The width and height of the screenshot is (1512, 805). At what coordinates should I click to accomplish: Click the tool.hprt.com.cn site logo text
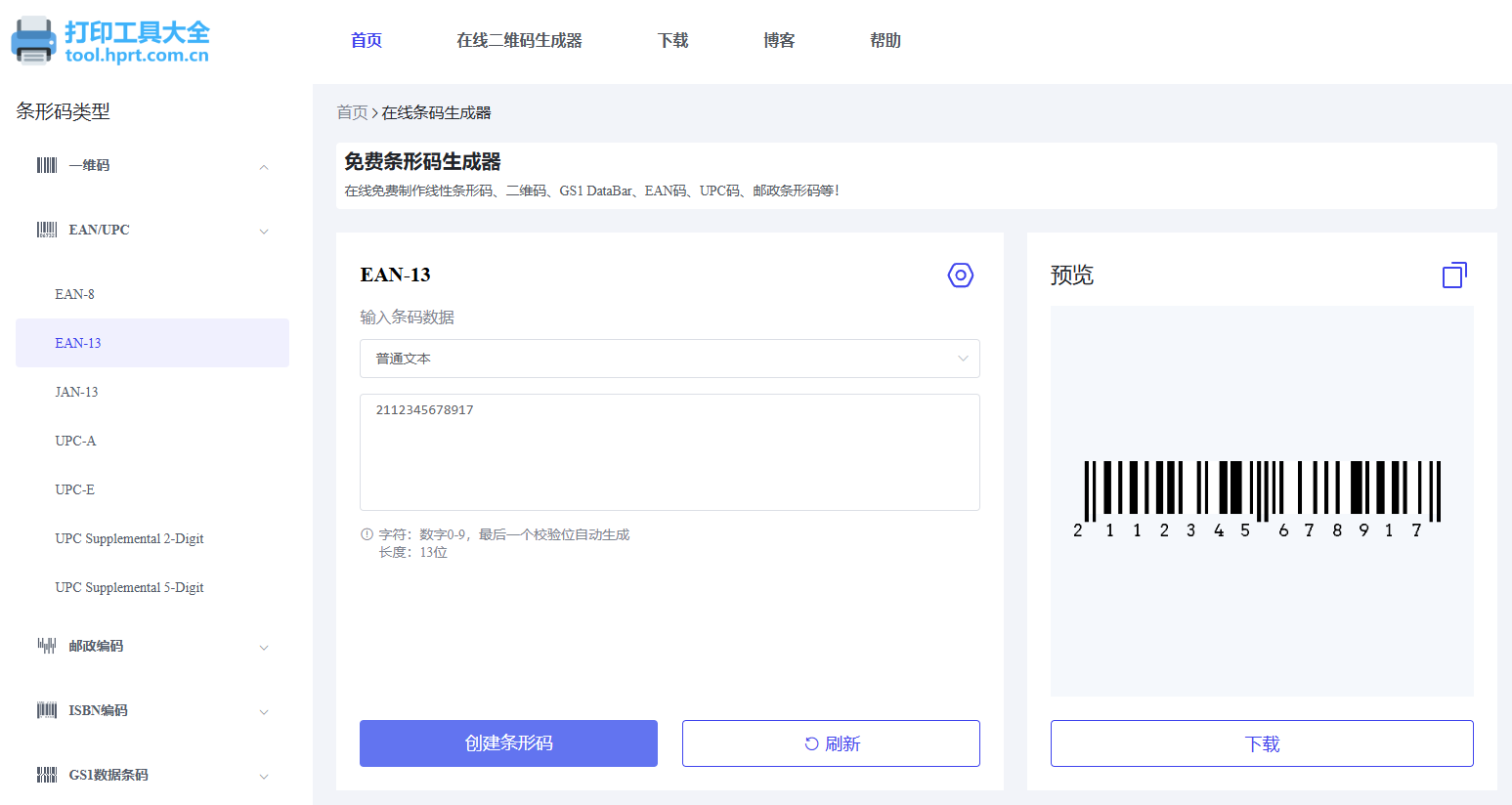tap(137, 56)
